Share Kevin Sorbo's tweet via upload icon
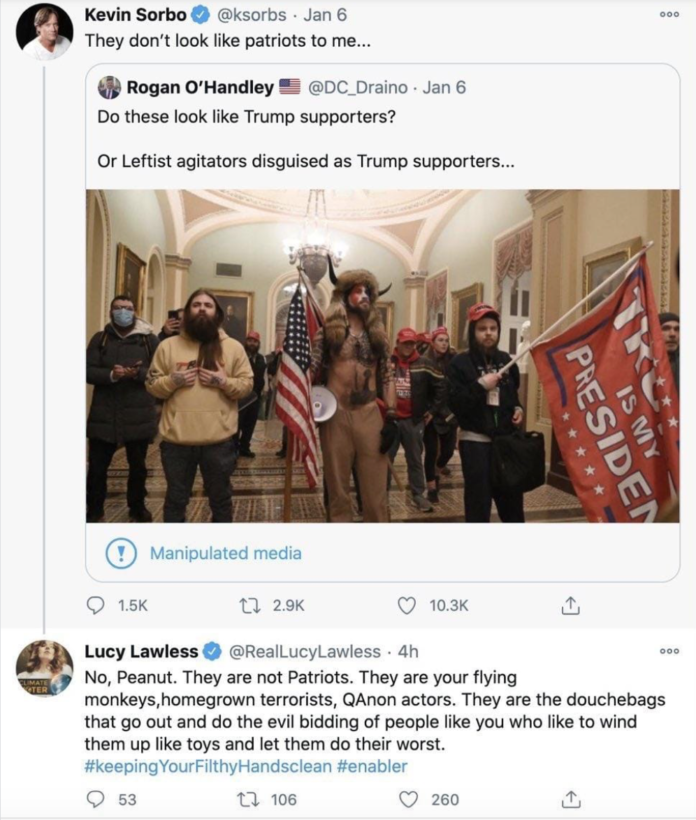The height and width of the screenshot is (820, 696). click(x=570, y=606)
